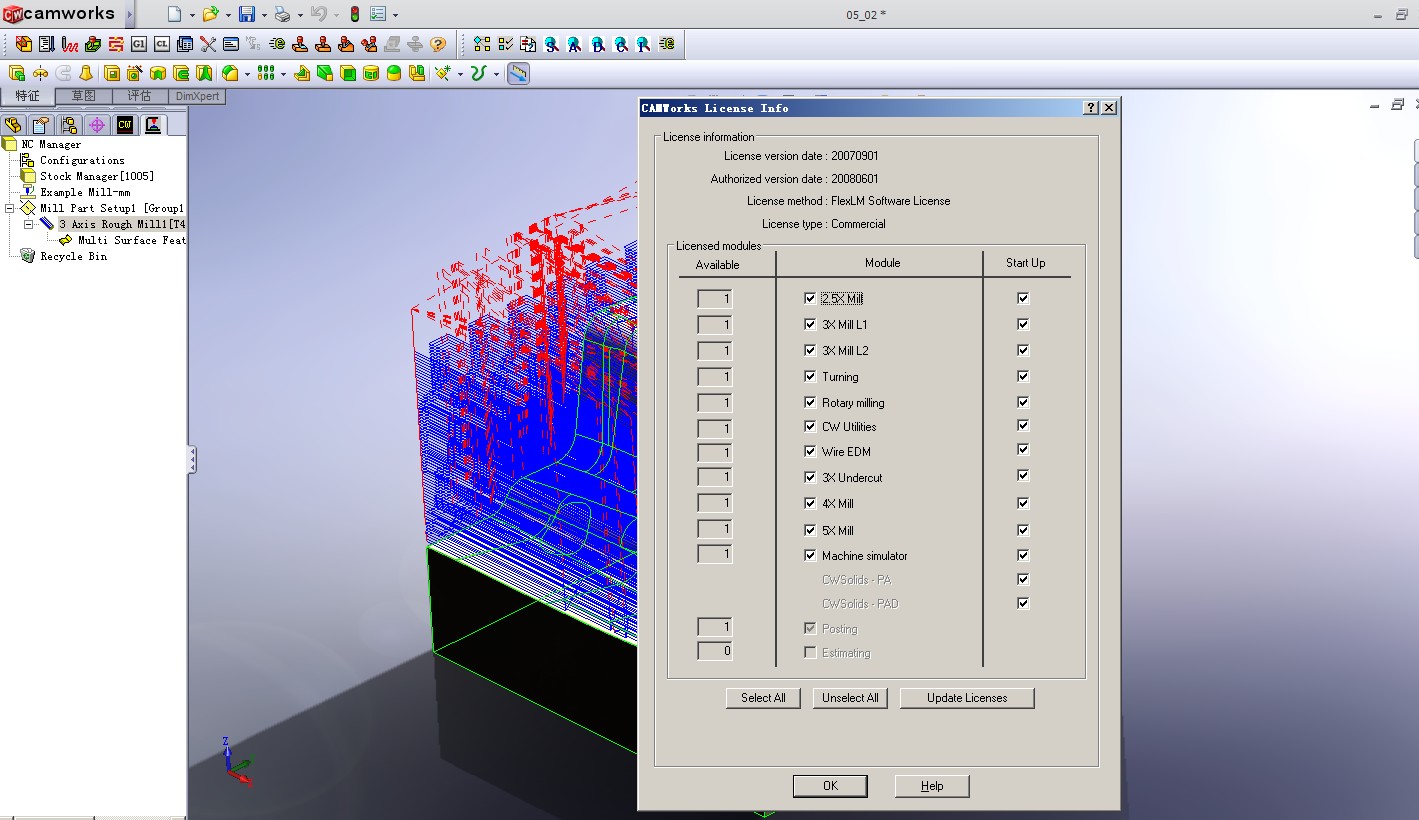Expand the Save dropdown arrow
The image size is (1419, 820).
point(264,15)
